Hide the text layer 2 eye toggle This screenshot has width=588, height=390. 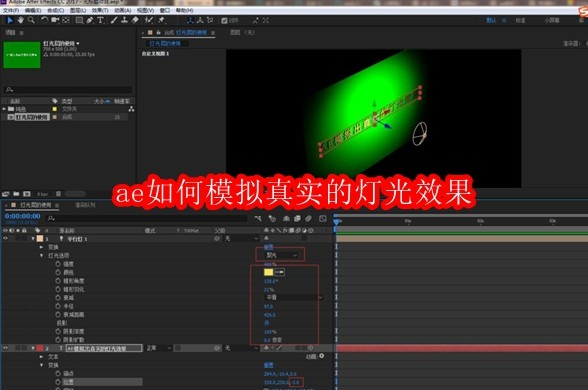[x=5, y=348]
